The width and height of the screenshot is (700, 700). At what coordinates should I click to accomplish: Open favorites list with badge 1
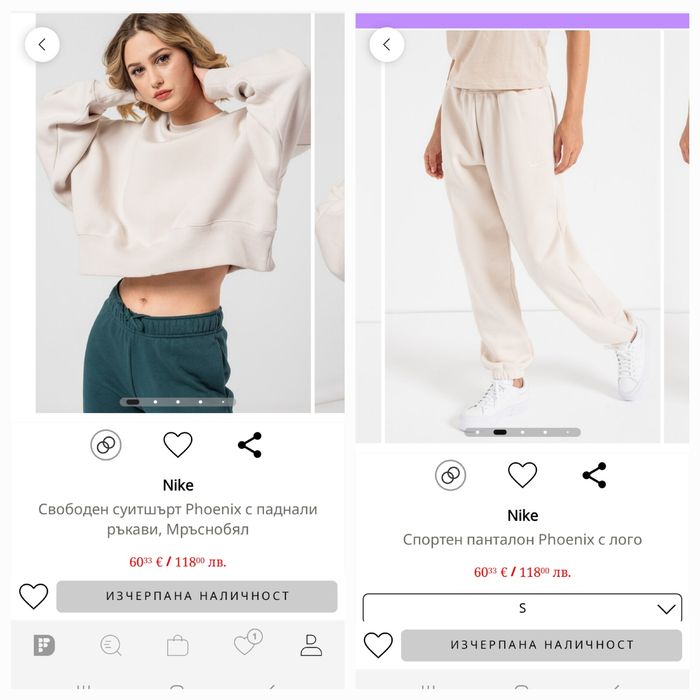coord(248,643)
